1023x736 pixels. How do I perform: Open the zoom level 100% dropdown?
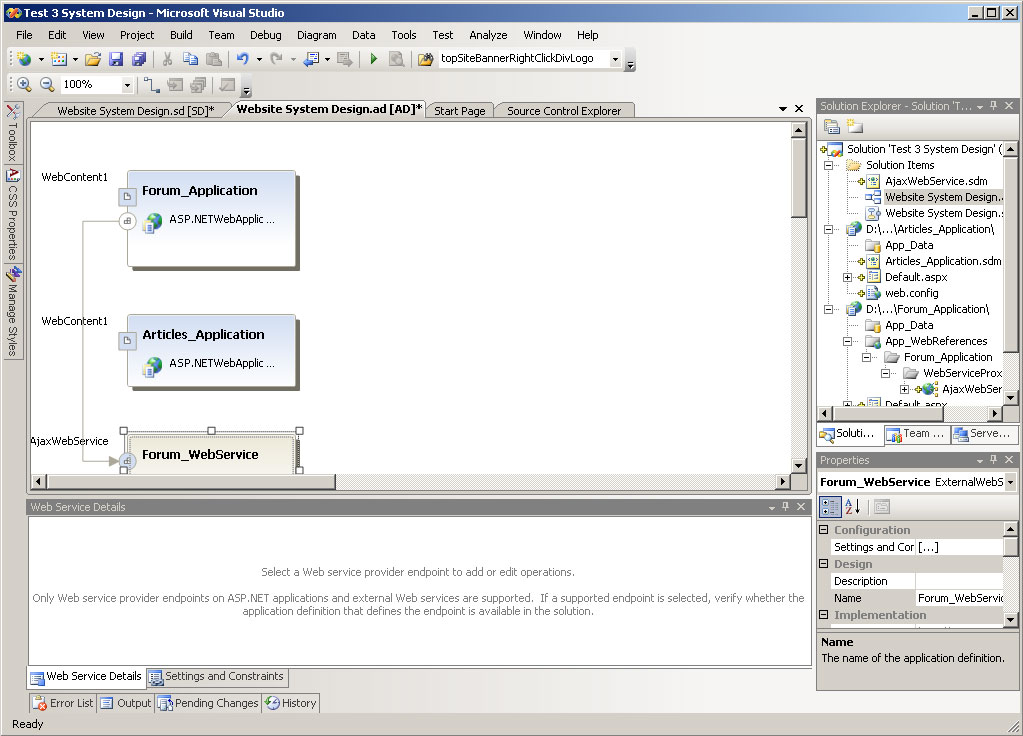[x=127, y=85]
